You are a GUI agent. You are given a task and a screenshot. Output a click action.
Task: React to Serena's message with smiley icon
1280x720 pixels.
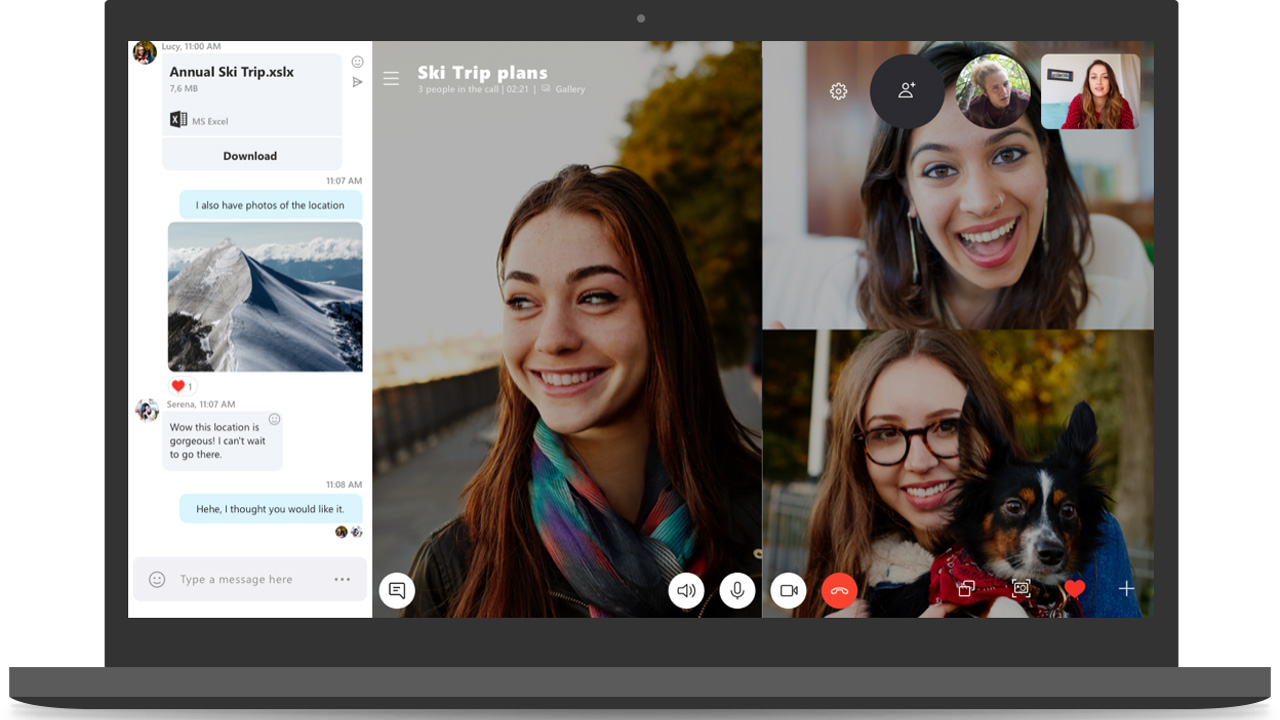coord(274,419)
